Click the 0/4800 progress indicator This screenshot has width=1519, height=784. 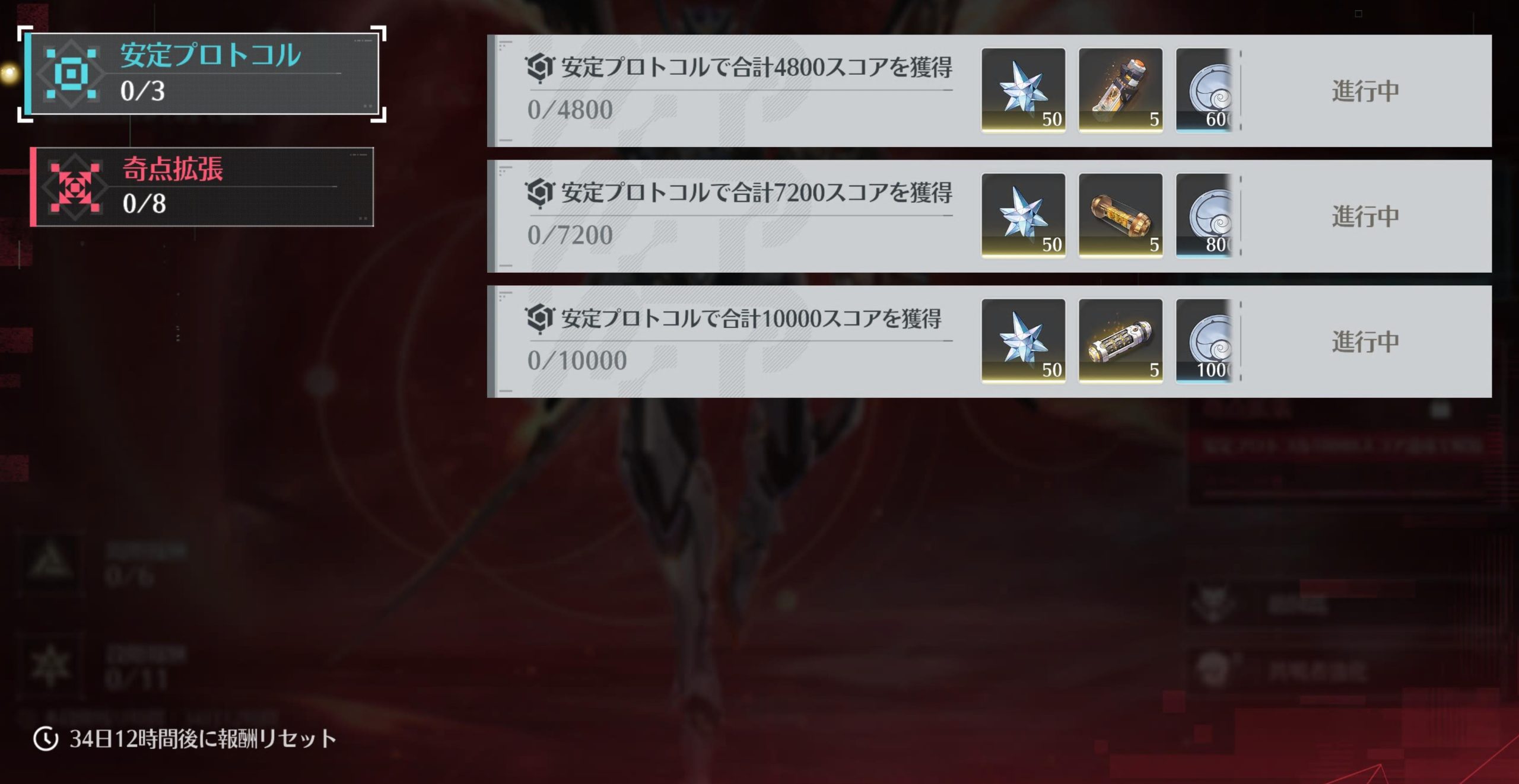[x=570, y=110]
